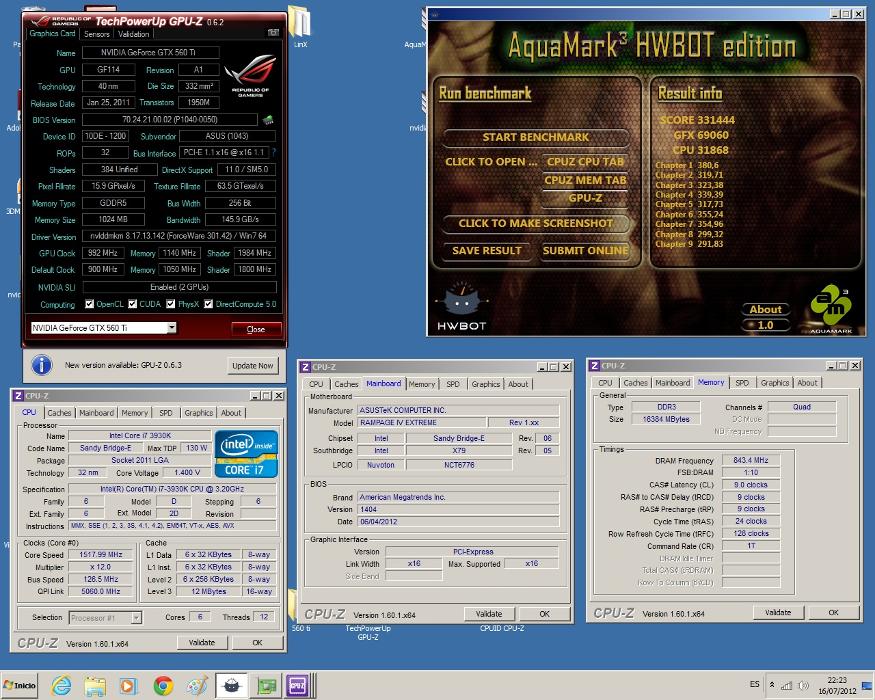Open Mainboard tab in CPU-Z Memory window
This screenshot has height=700, width=875.
[x=672, y=383]
